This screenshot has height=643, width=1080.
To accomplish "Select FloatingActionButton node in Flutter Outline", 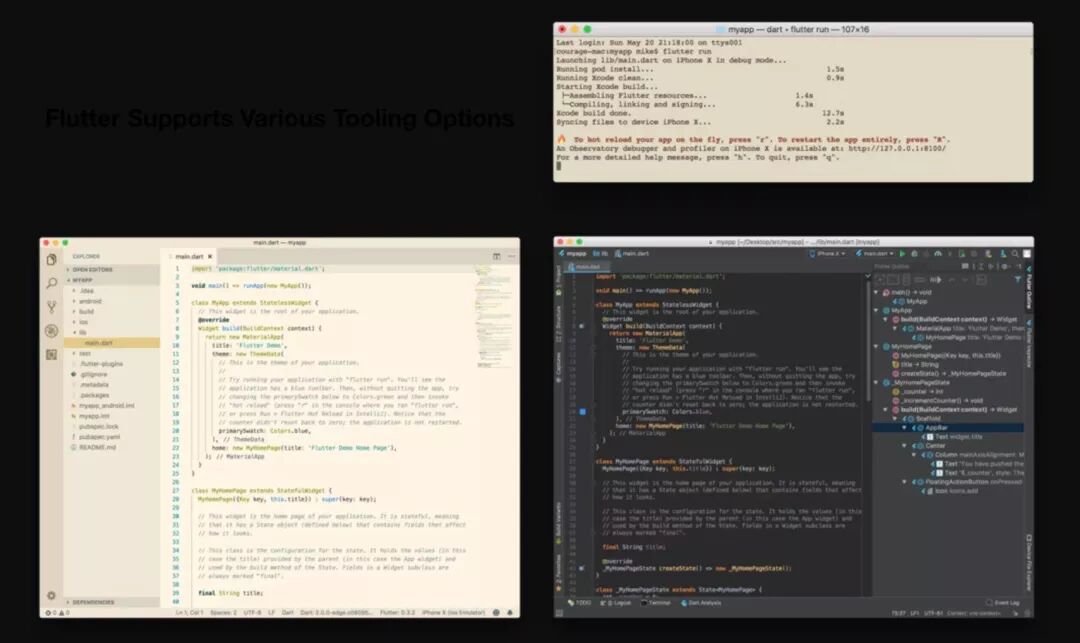I will point(967,482).
